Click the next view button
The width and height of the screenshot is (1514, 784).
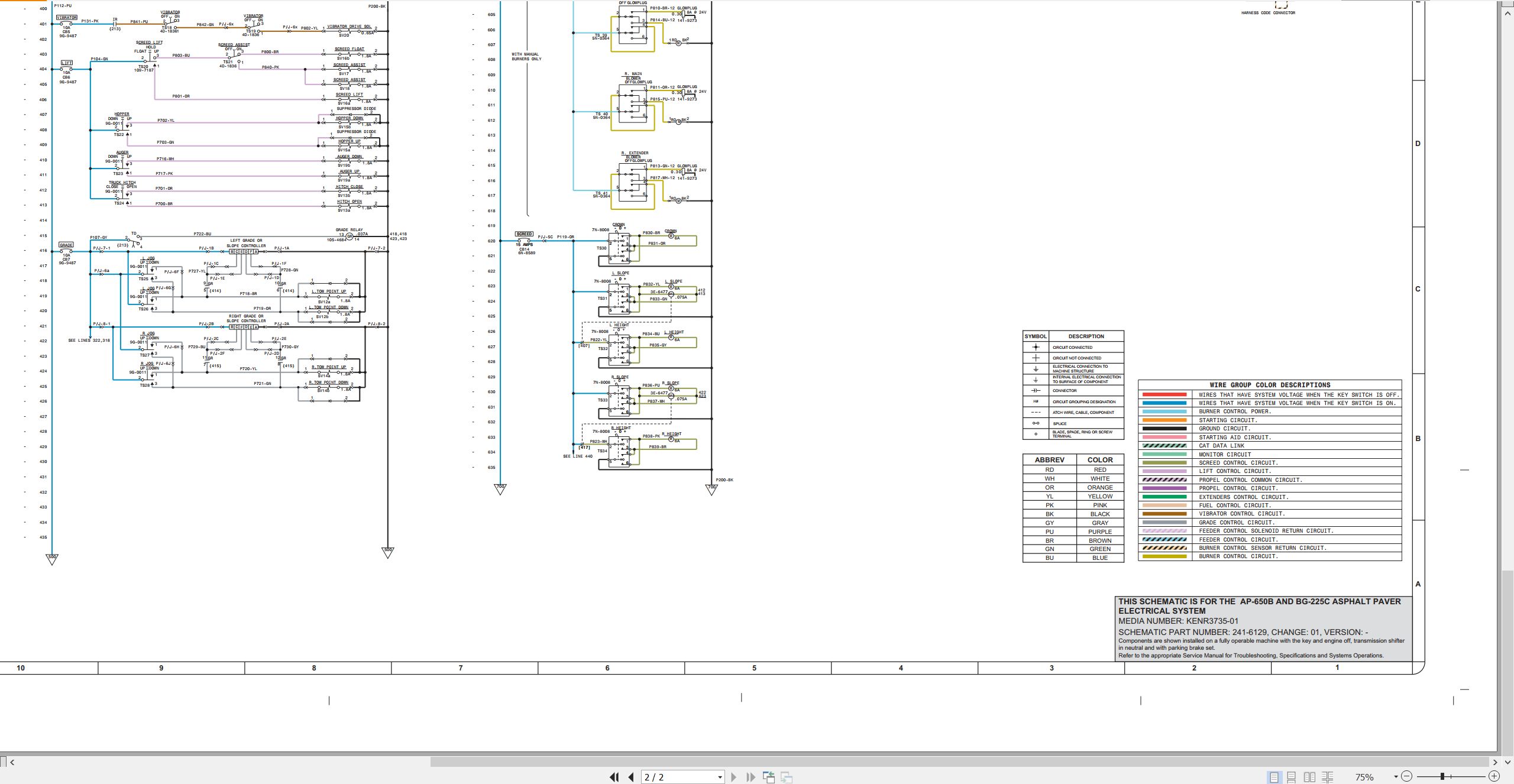[787, 777]
